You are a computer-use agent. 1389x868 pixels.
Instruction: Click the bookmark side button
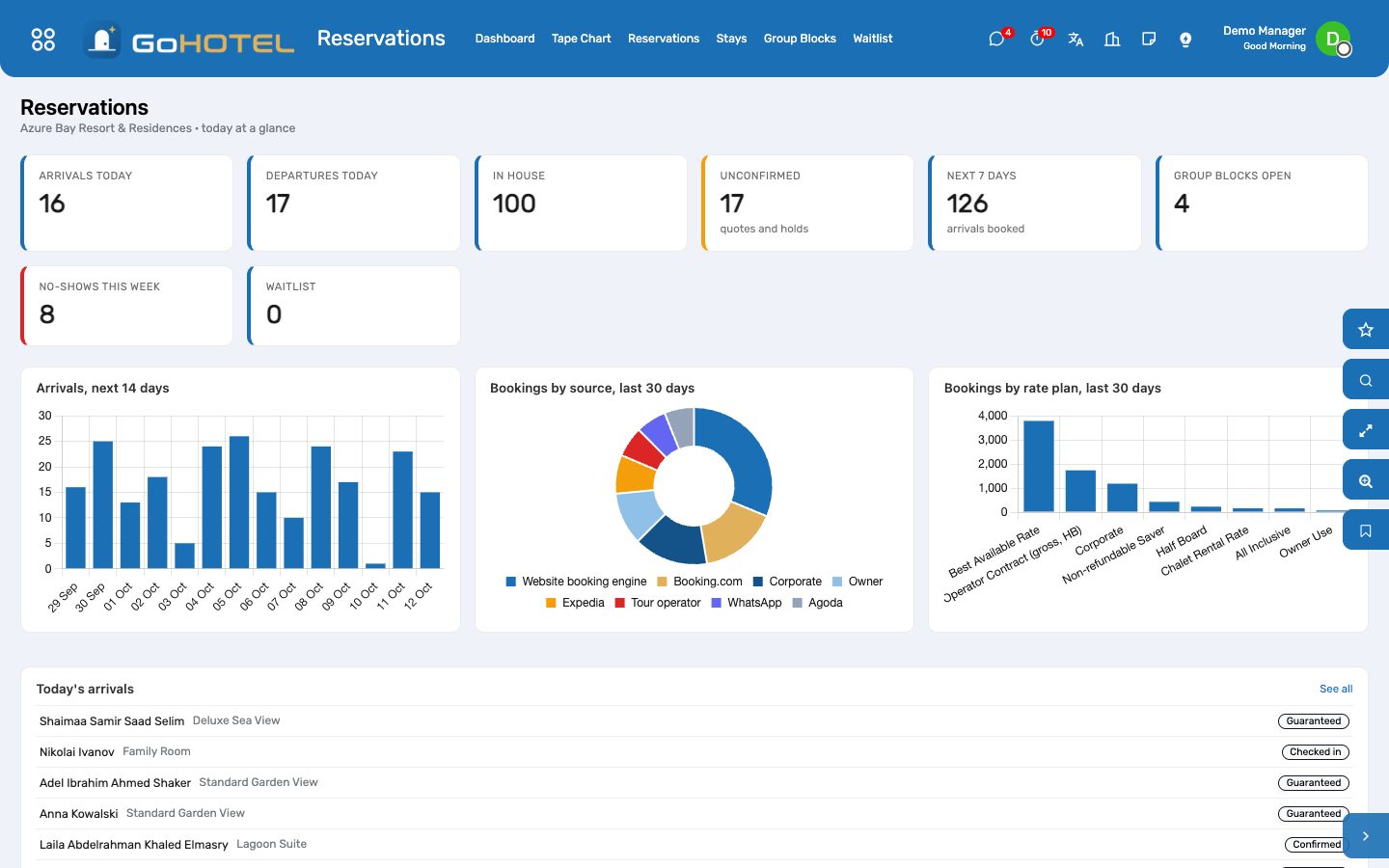[1366, 530]
